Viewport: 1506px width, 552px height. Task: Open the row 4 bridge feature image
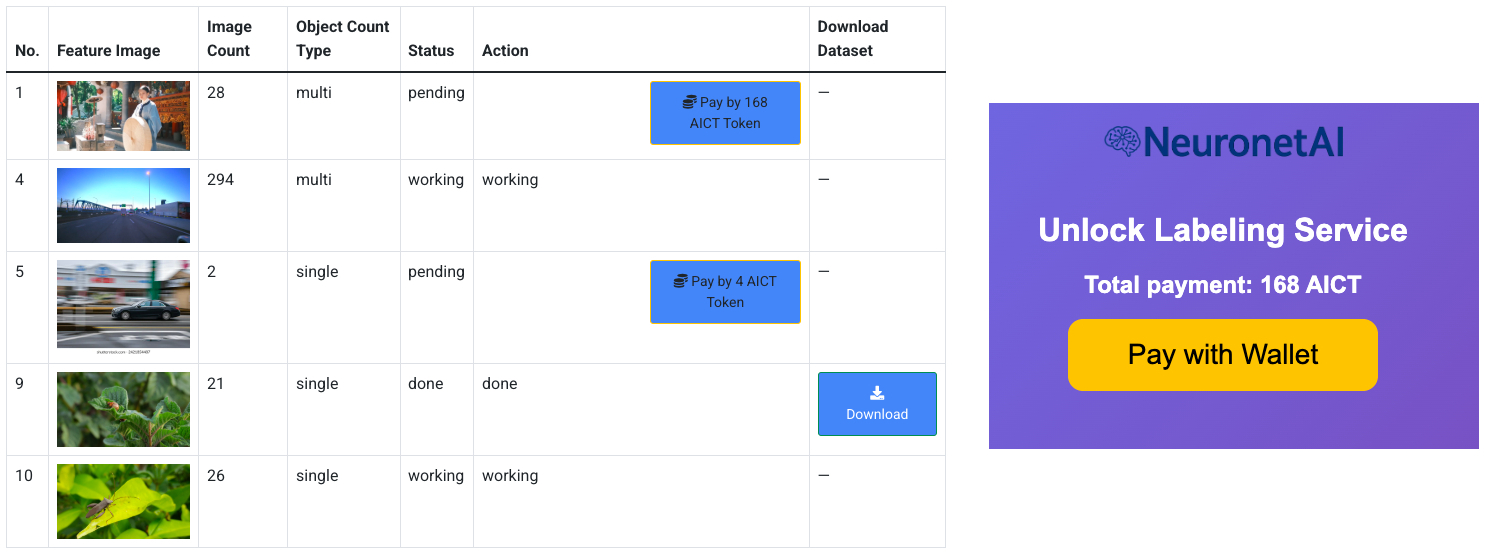pyautogui.click(x=123, y=205)
